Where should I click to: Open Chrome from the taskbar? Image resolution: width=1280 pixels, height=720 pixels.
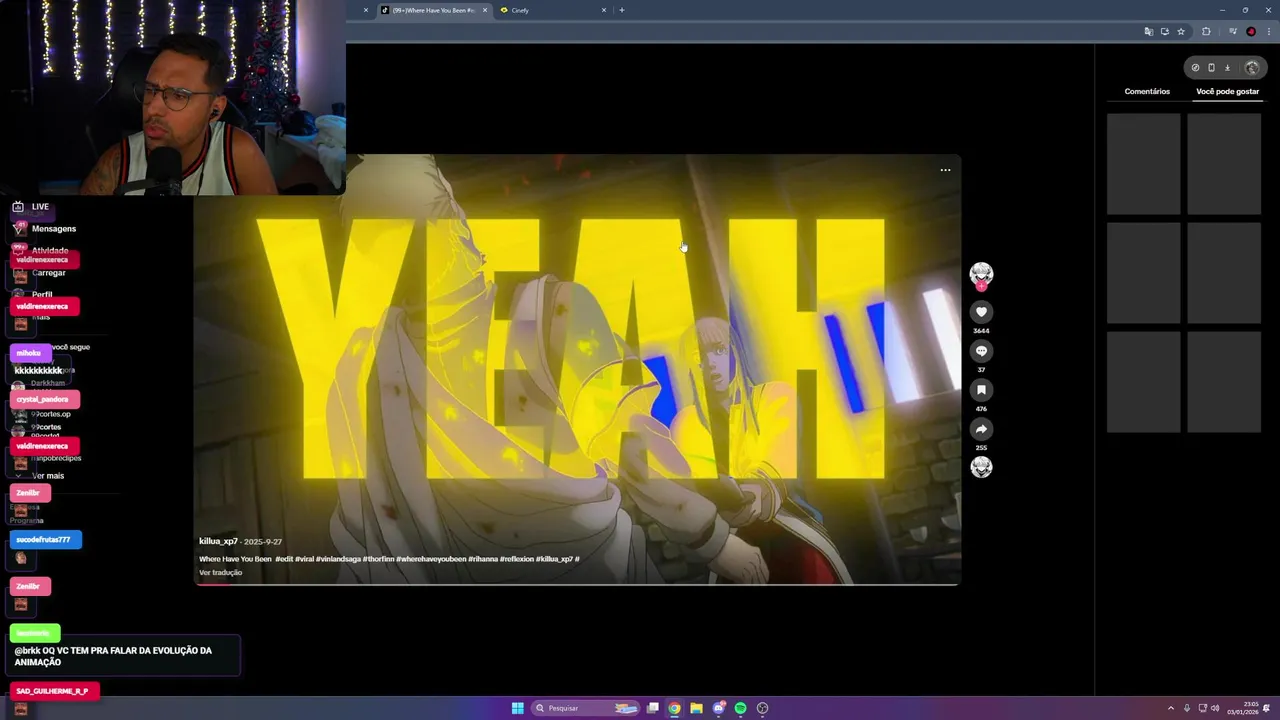pyautogui.click(x=674, y=708)
